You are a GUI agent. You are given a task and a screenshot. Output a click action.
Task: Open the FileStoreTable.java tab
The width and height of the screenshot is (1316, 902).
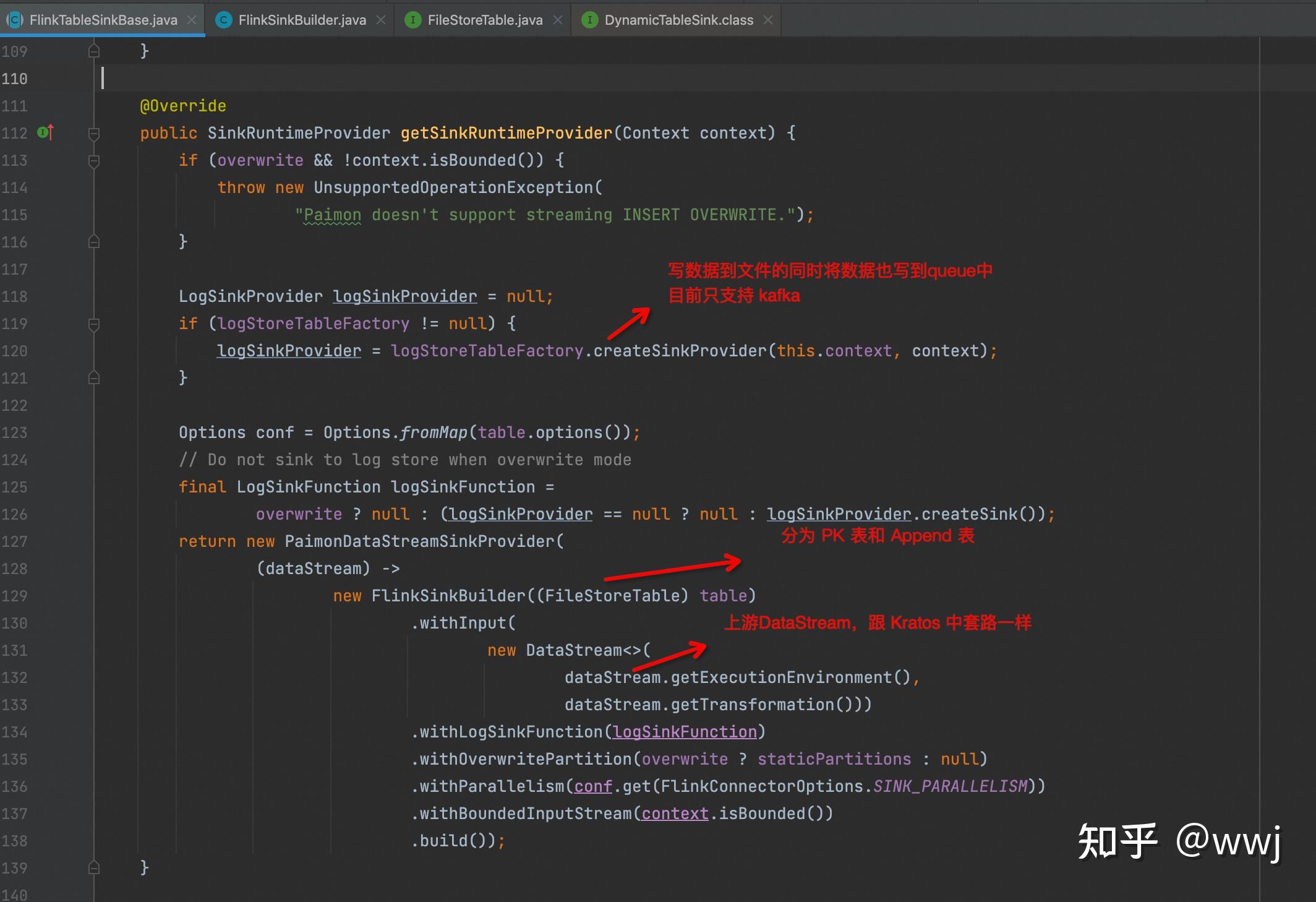point(485,20)
